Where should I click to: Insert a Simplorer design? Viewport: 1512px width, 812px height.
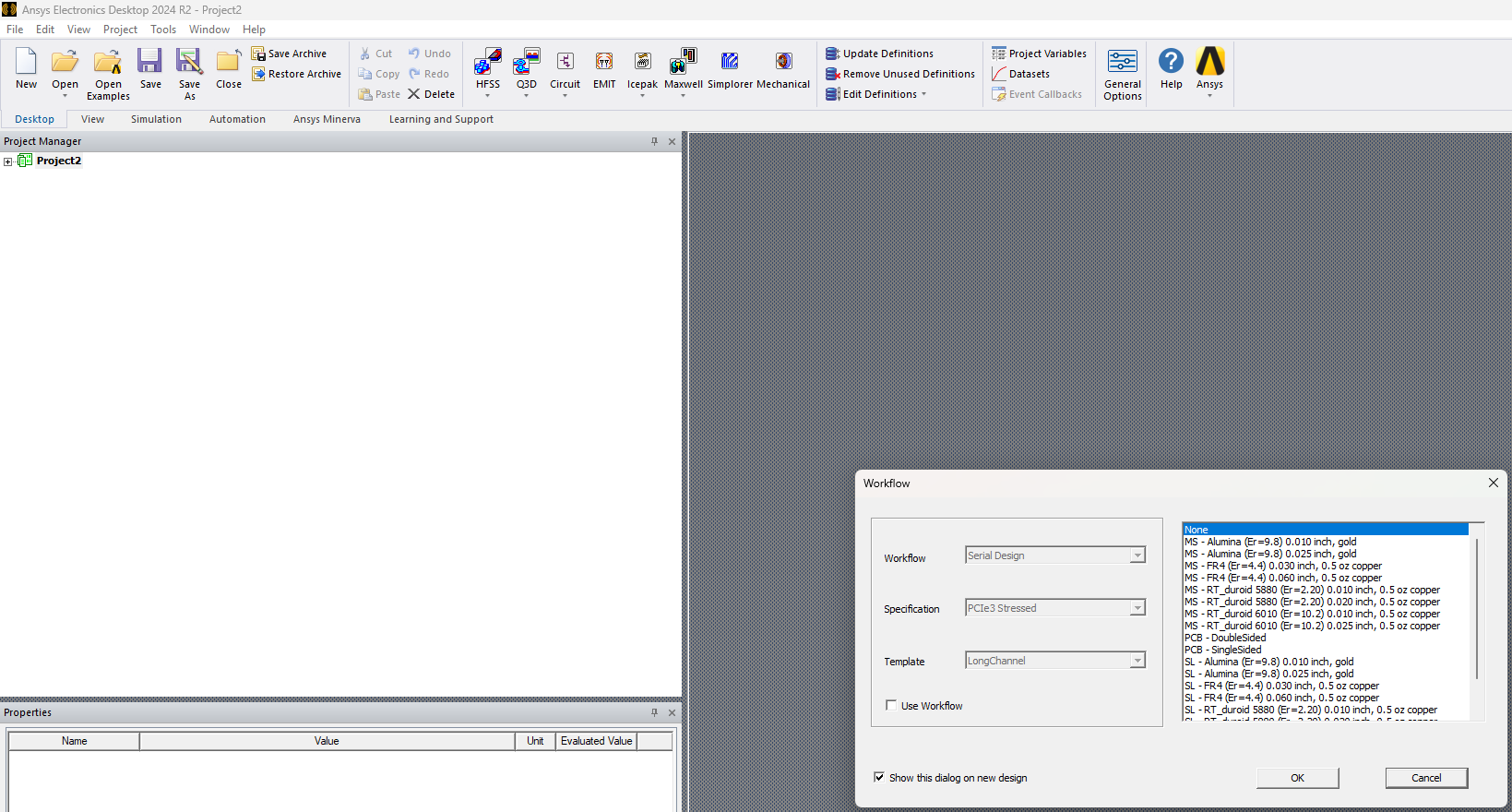(x=730, y=62)
